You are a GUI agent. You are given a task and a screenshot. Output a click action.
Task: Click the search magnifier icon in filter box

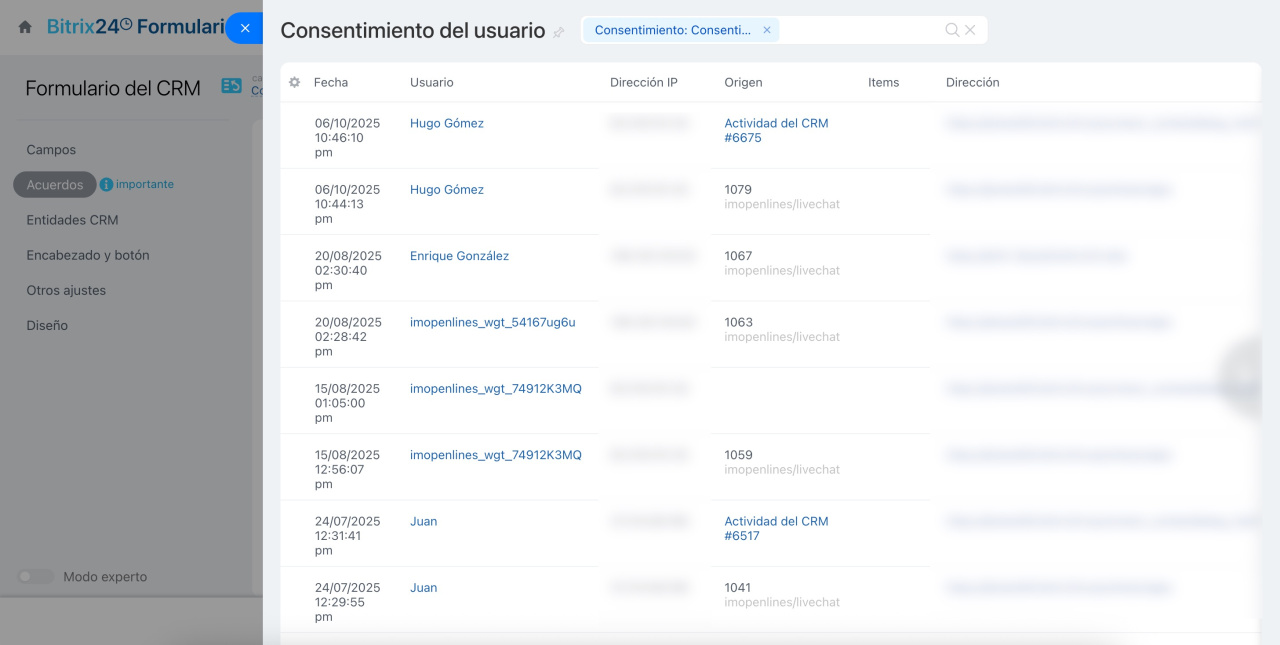click(952, 30)
